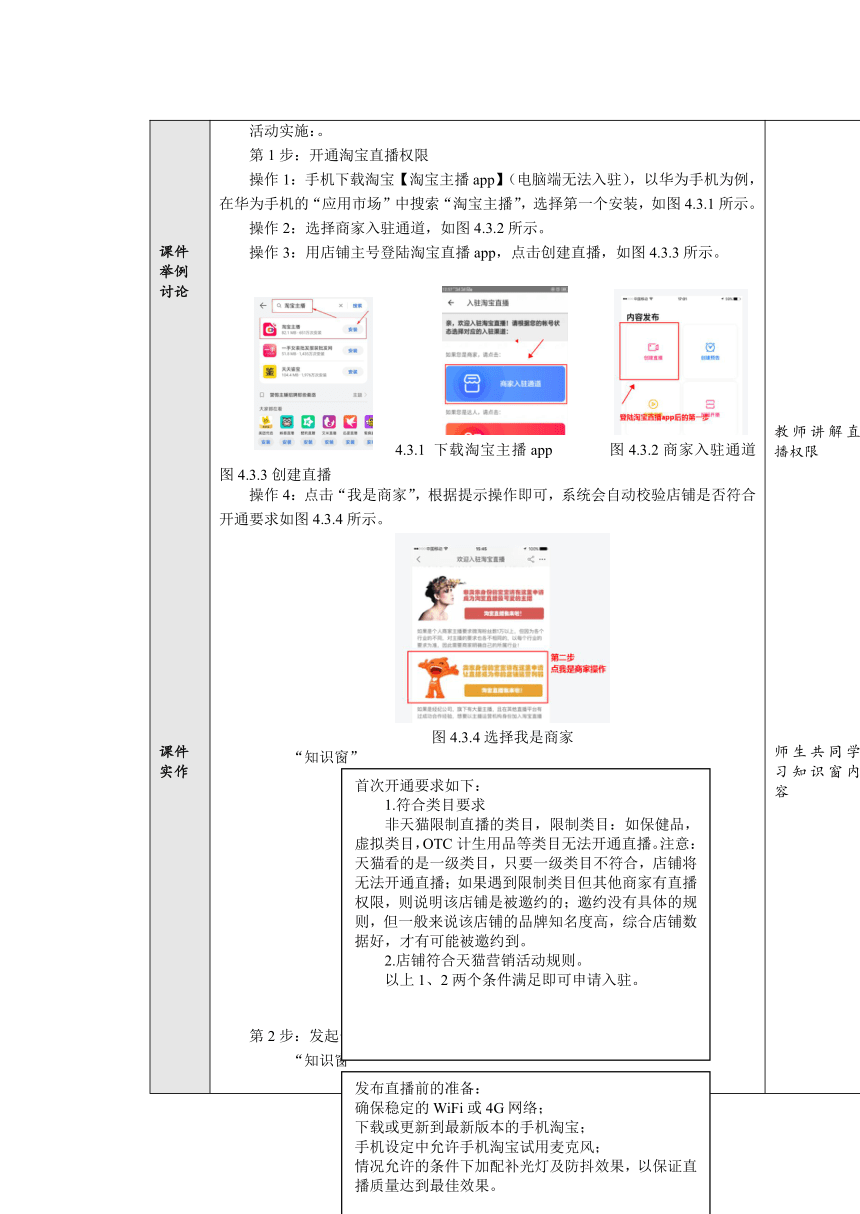Viewport: 860px width, 1214px height.
Task: Tap the 搜索 button in app market screenshot
Action: pyautogui.click(x=358, y=304)
